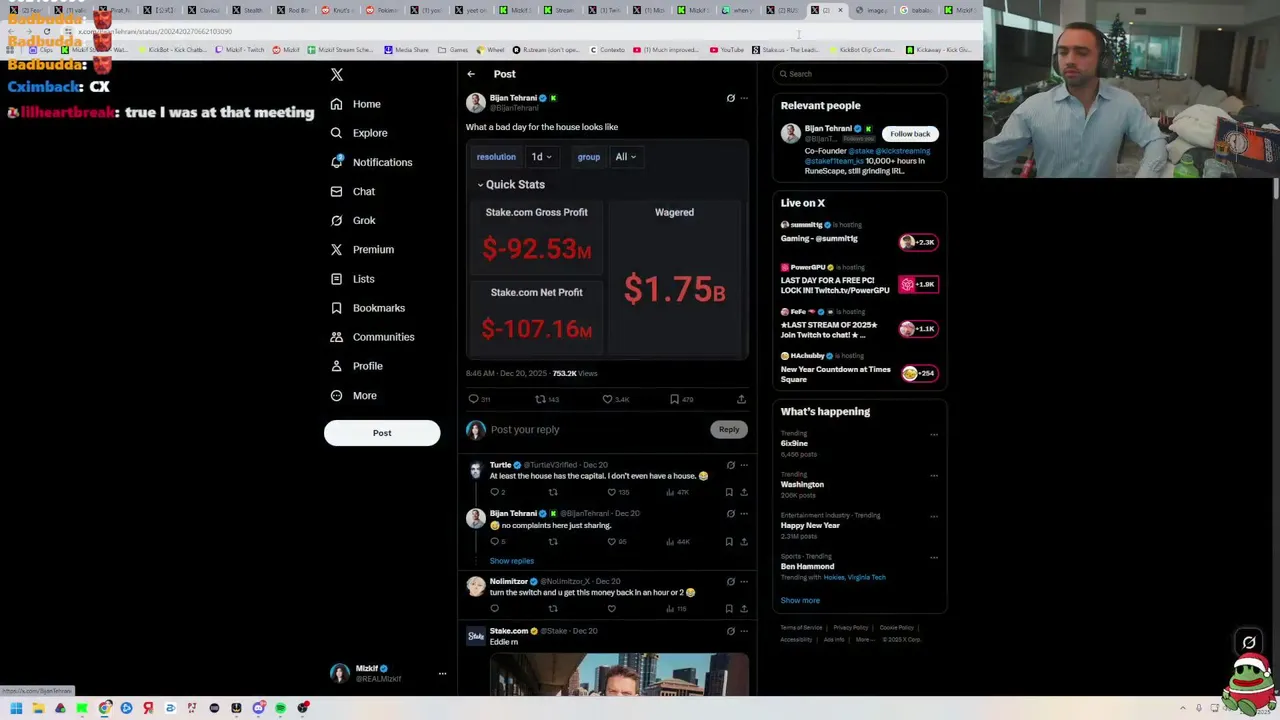The image size is (1280, 720).
Task: Reply to Nolimitzor's comment
Action: coord(494,608)
